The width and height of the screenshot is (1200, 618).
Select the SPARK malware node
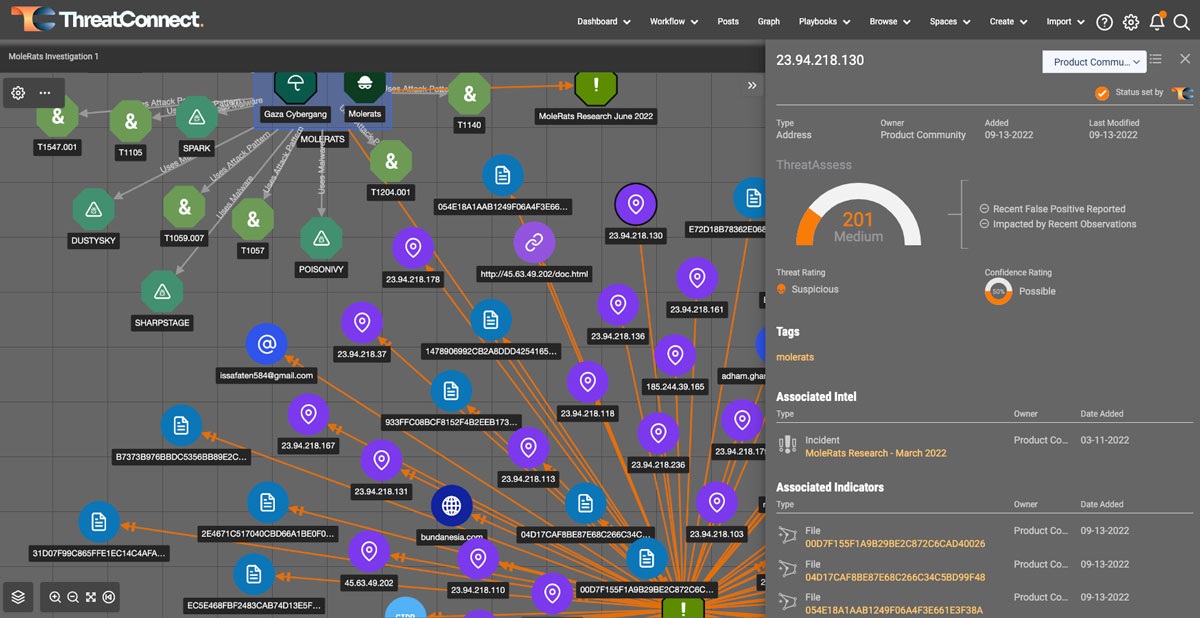coord(197,118)
